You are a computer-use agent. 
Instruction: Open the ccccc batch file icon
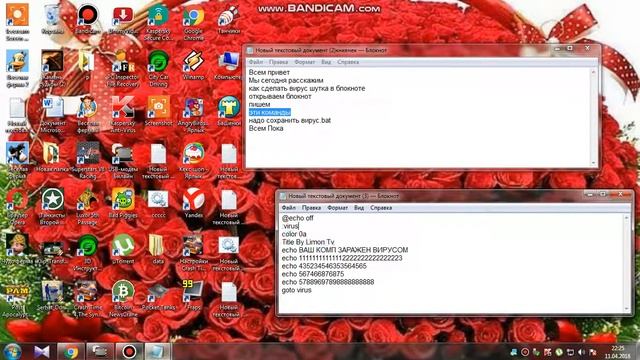click(x=158, y=203)
